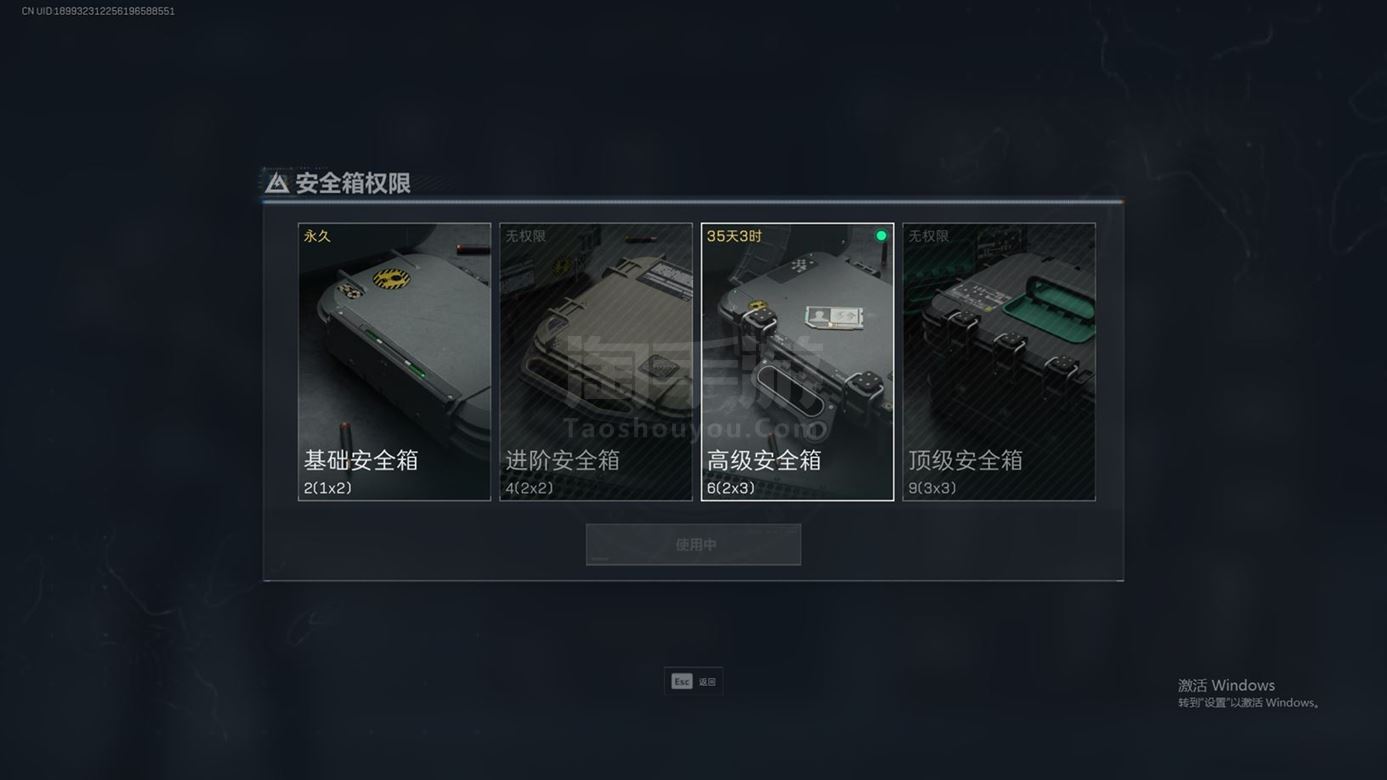The image size is (1387, 780).
Task: Click the 6(2x3) capacity text
Action: pos(731,489)
